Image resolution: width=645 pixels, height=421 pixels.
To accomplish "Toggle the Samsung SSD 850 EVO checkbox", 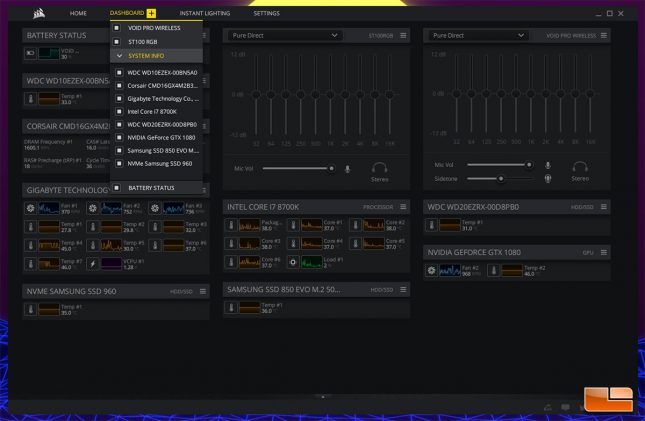I will pos(119,151).
